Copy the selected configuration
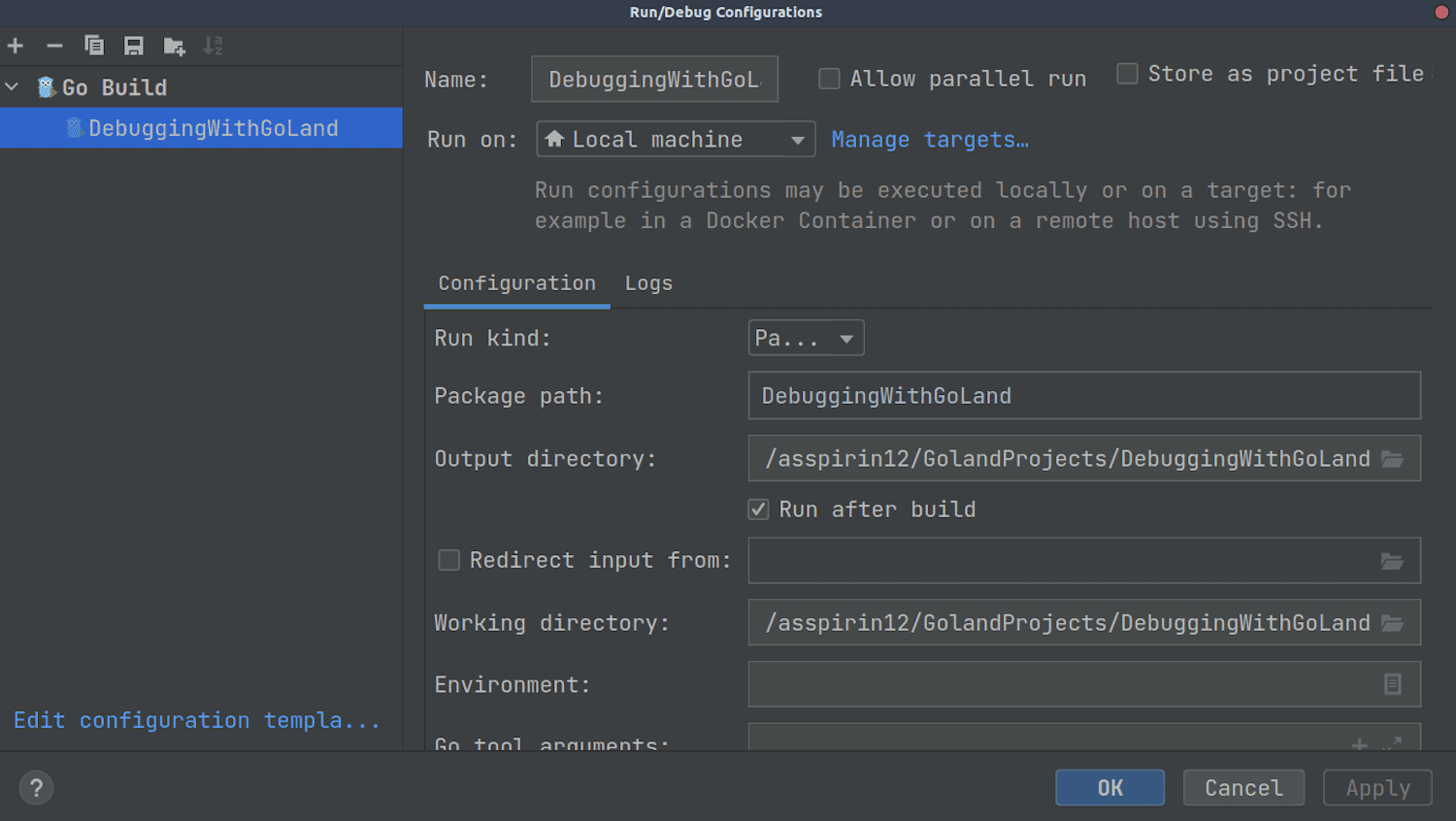This screenshot has height=821, width=1456. (x=94, y=46)
